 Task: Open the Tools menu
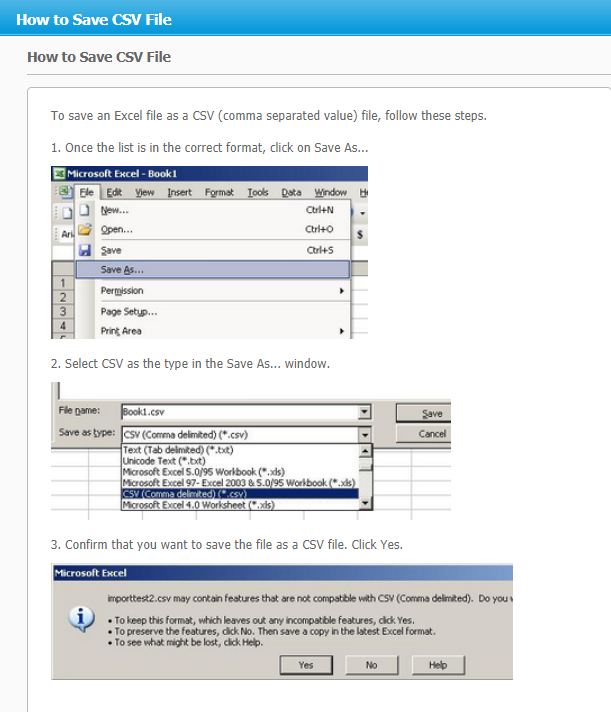258,193
